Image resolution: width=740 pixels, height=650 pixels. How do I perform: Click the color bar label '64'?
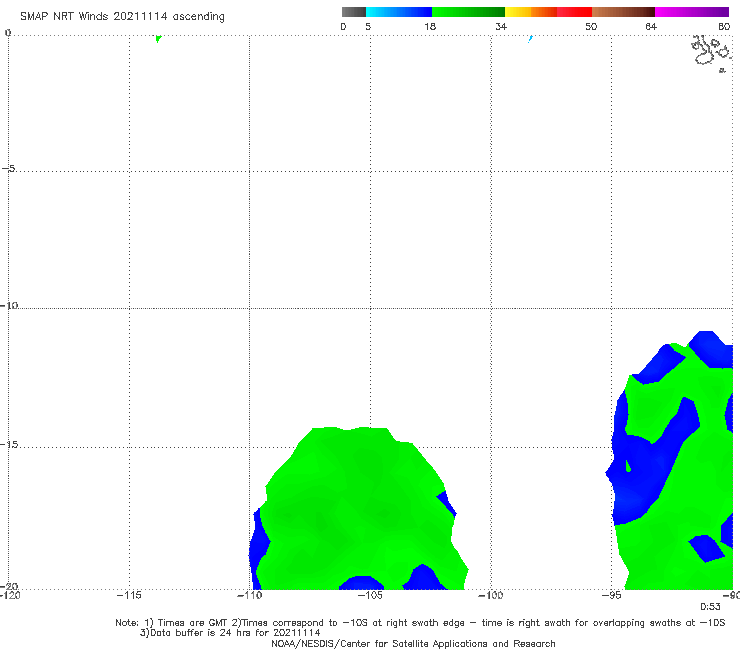click(651, 27)
